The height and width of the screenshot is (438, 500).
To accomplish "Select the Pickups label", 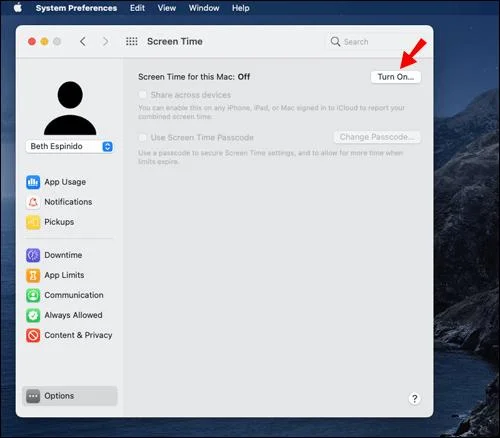I will coord(59,222).
